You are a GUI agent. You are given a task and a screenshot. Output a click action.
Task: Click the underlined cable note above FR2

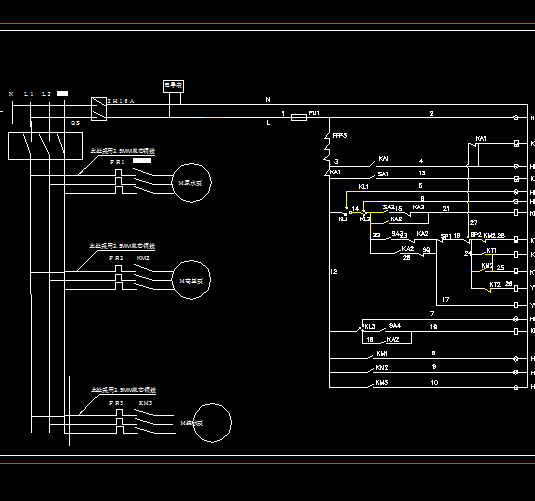pyautogui.click(x=122, y=246)
